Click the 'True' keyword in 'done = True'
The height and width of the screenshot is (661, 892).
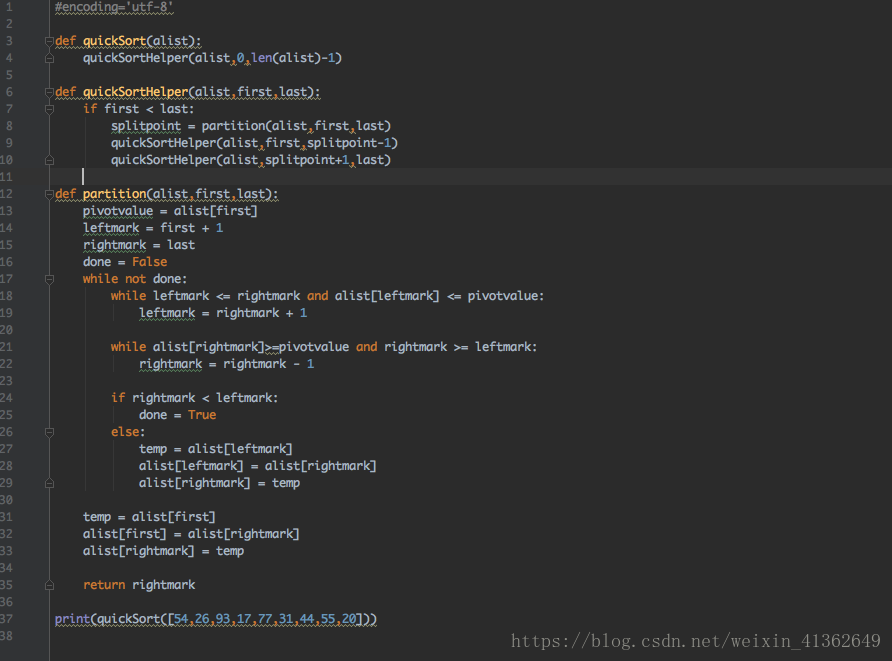[202, 415]
